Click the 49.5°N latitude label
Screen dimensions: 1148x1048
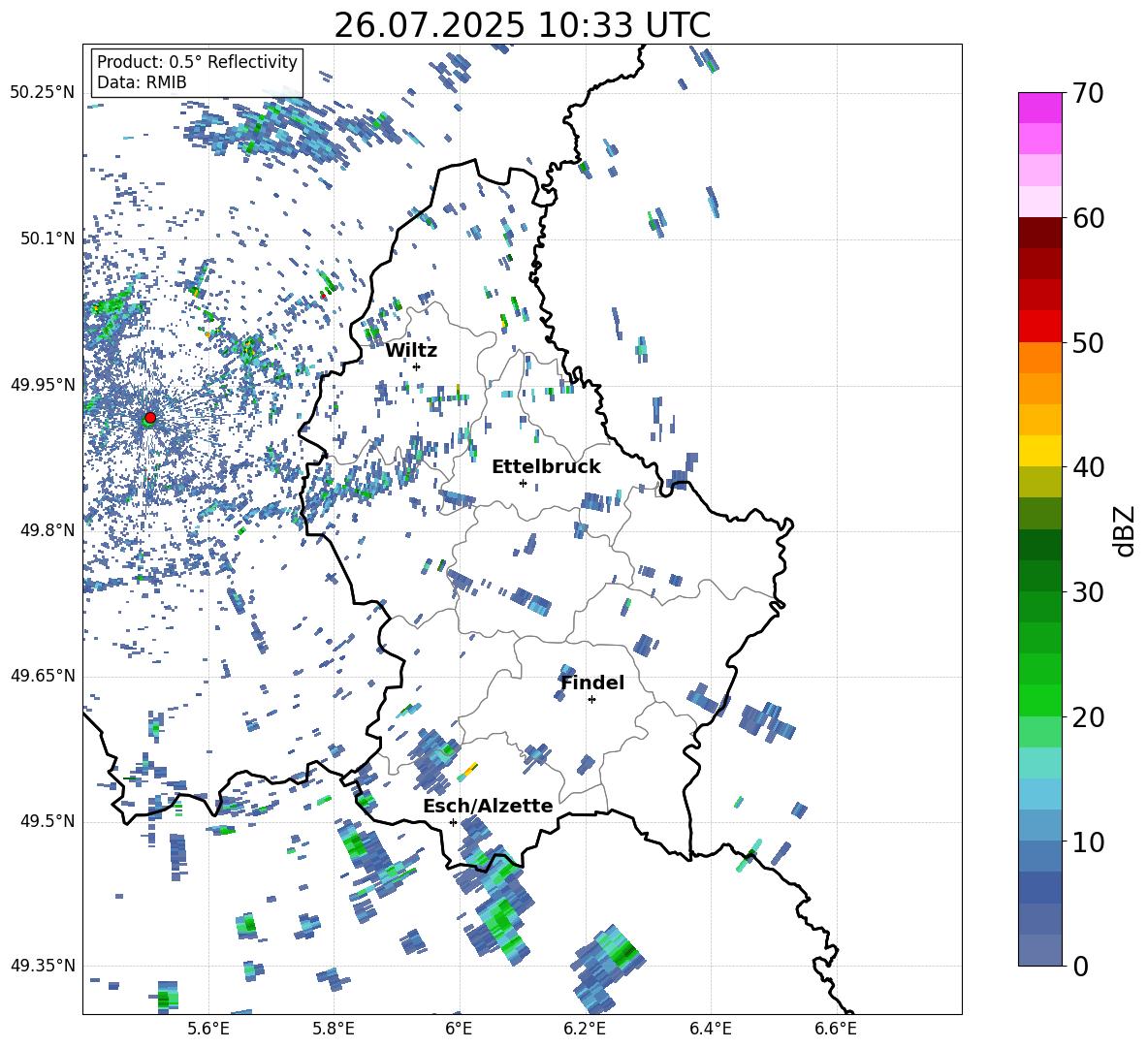pos(48,821)
